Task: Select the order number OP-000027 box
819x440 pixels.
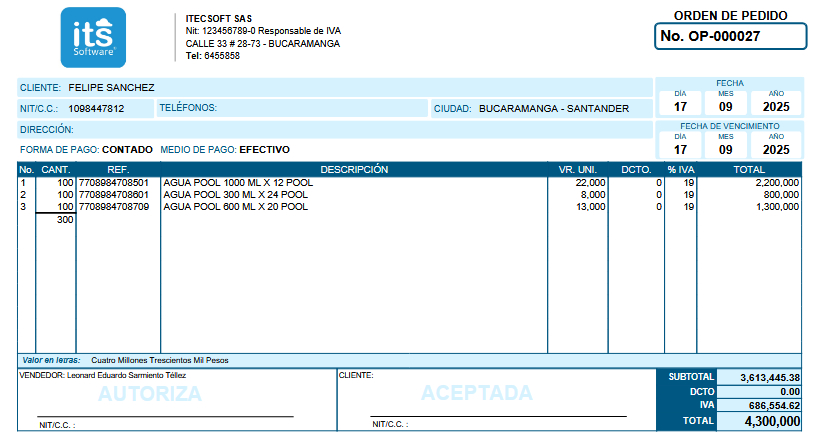Action: pyautogui.click(x=731, y=37)
